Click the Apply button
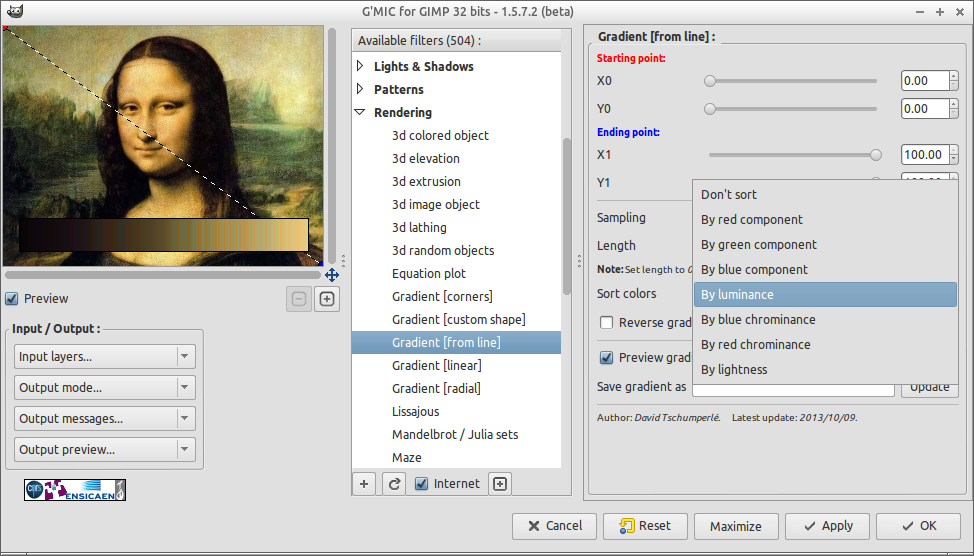 pos(827,526)
